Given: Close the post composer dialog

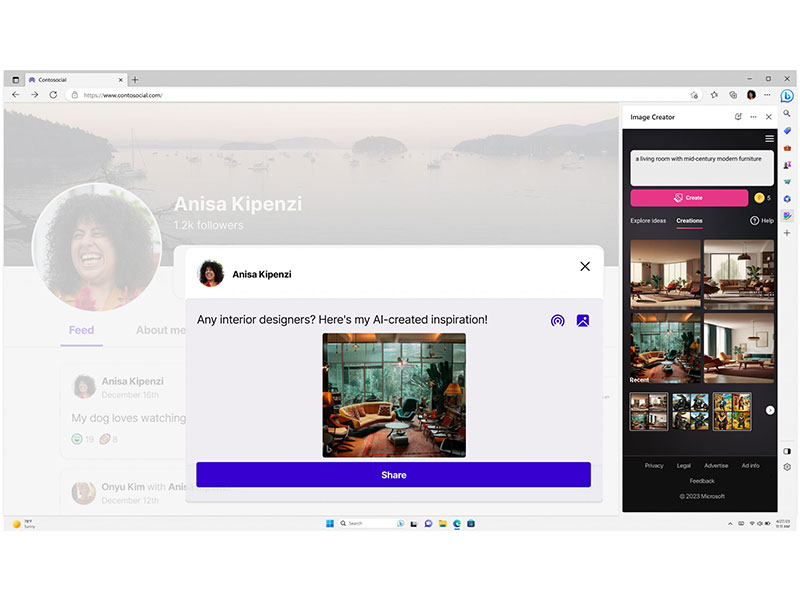Looking at the screenshot, I should [x=585, y=266].
